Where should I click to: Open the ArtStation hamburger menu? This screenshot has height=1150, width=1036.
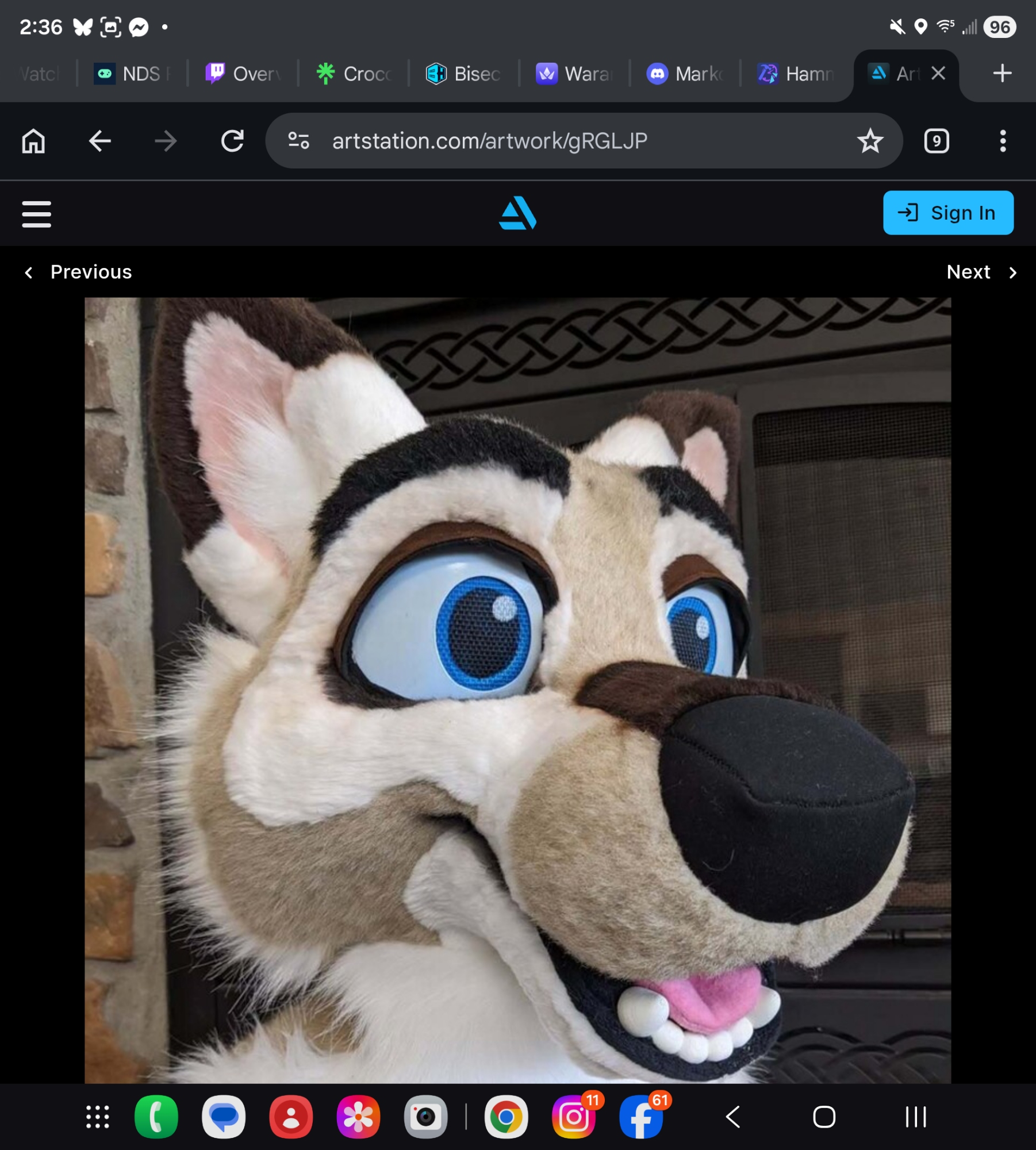36,214
